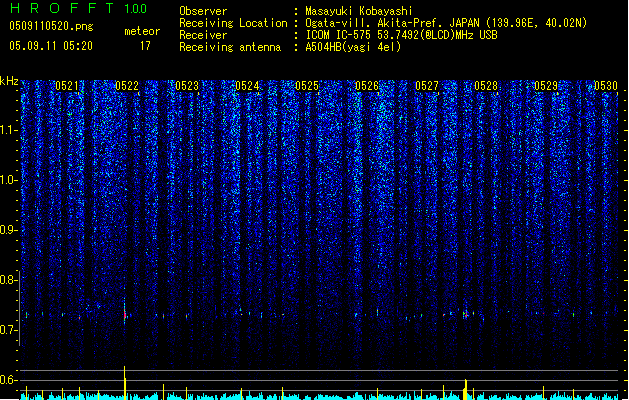
Task: Click the tallest yellow intensity spike near 0522
Action: click(x=125, y=382)
